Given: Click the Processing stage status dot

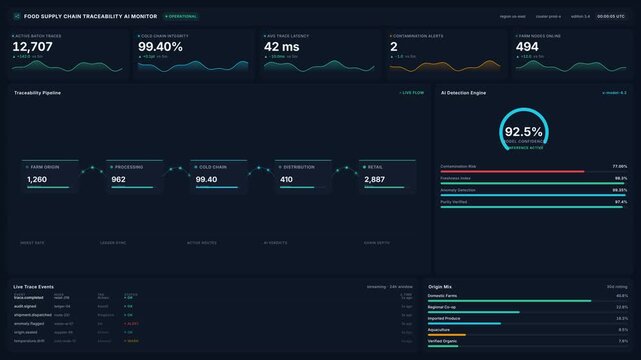Looking at the screenshot, I should click(112, 167).
